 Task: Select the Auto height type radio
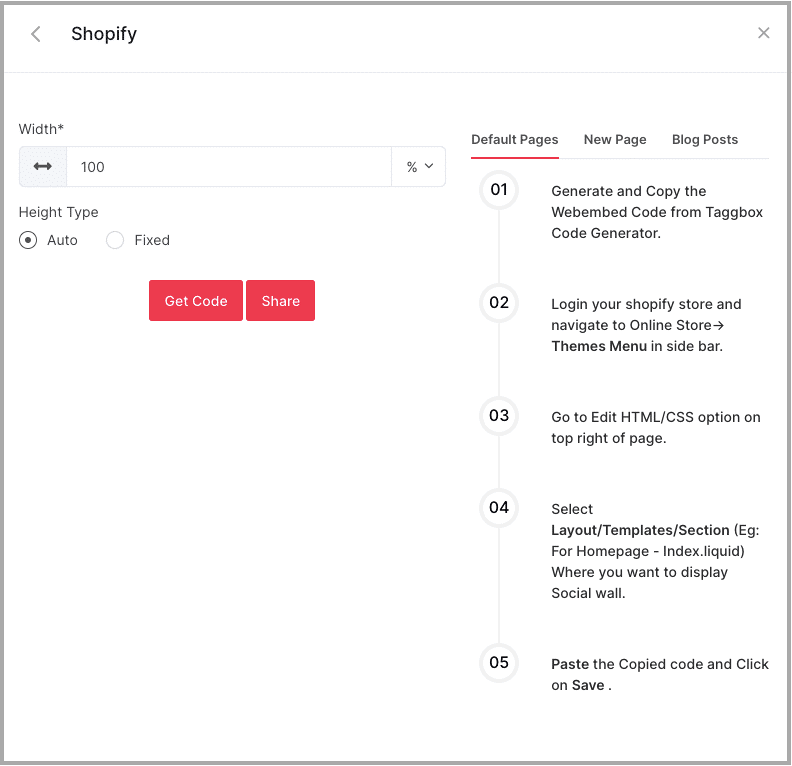pyautogui.click(x=29, y=240)
